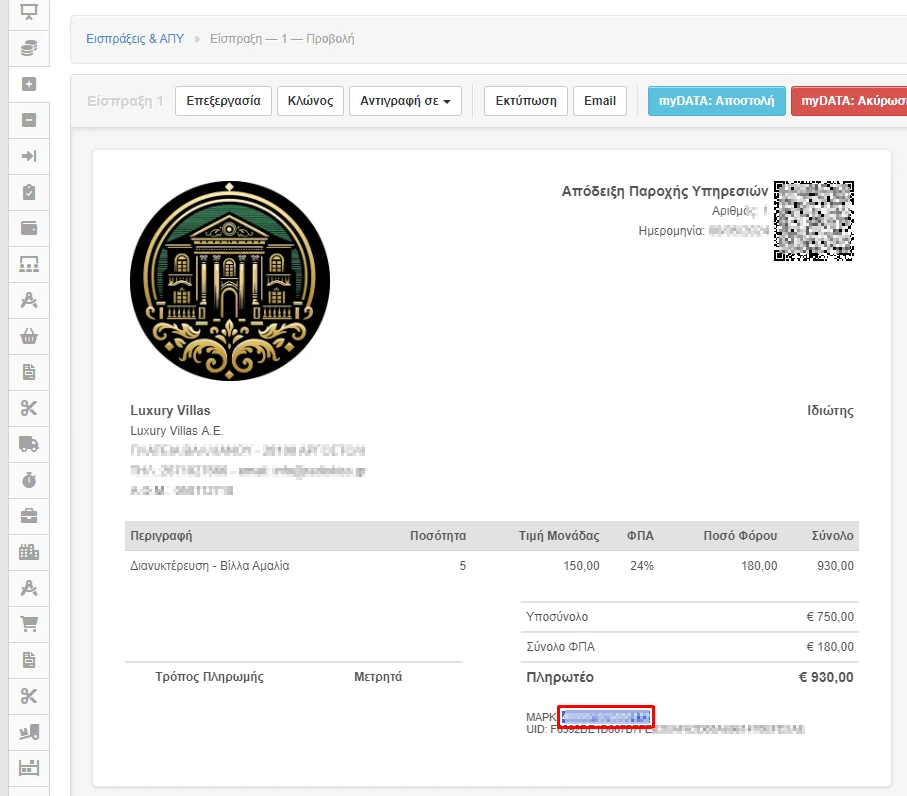The image size is (907, 796).
Task: Send invoice with 'myDATA: Αποστολή' button
Action: 716,101
